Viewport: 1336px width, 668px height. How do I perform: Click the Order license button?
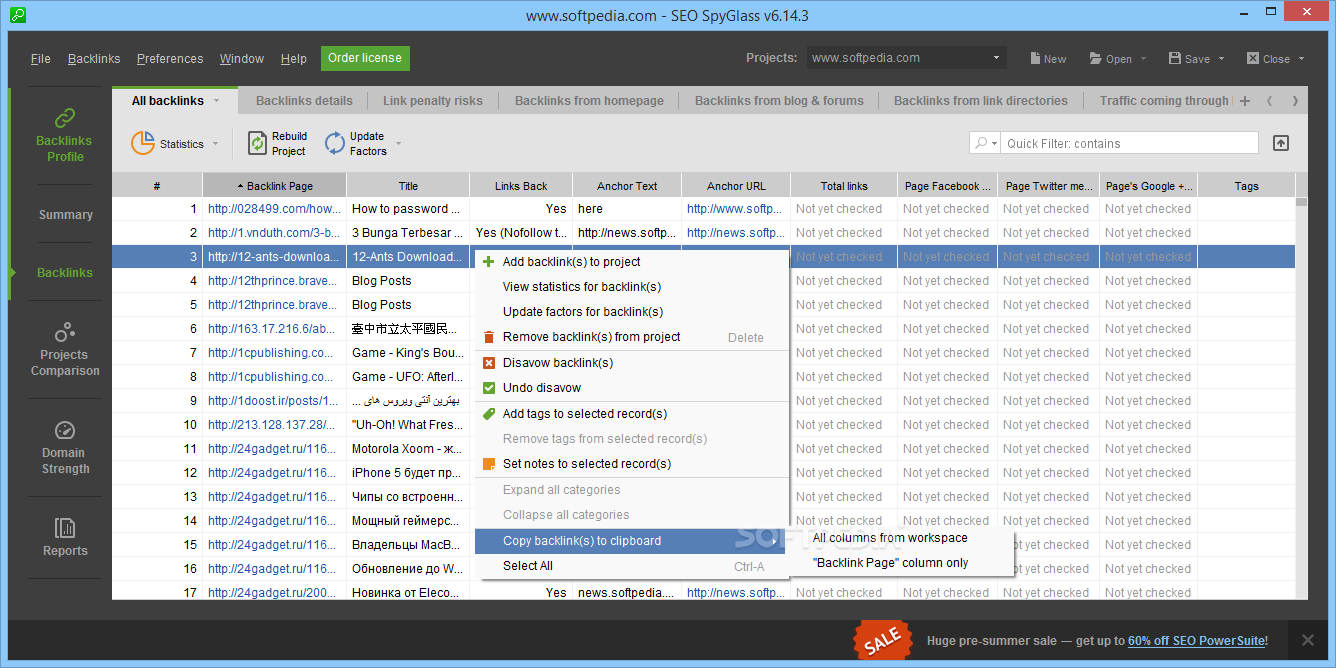click(x=365, y=58)
